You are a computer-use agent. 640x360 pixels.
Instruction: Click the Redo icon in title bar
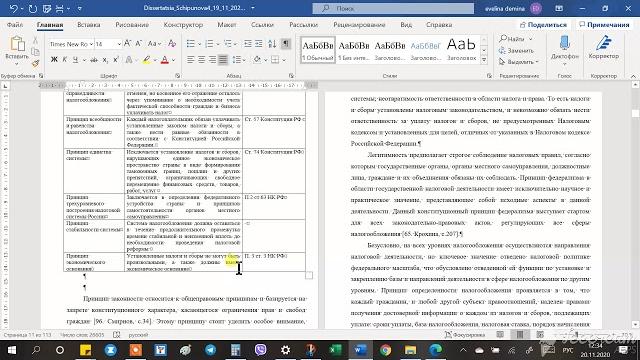[x=33, y=8]
